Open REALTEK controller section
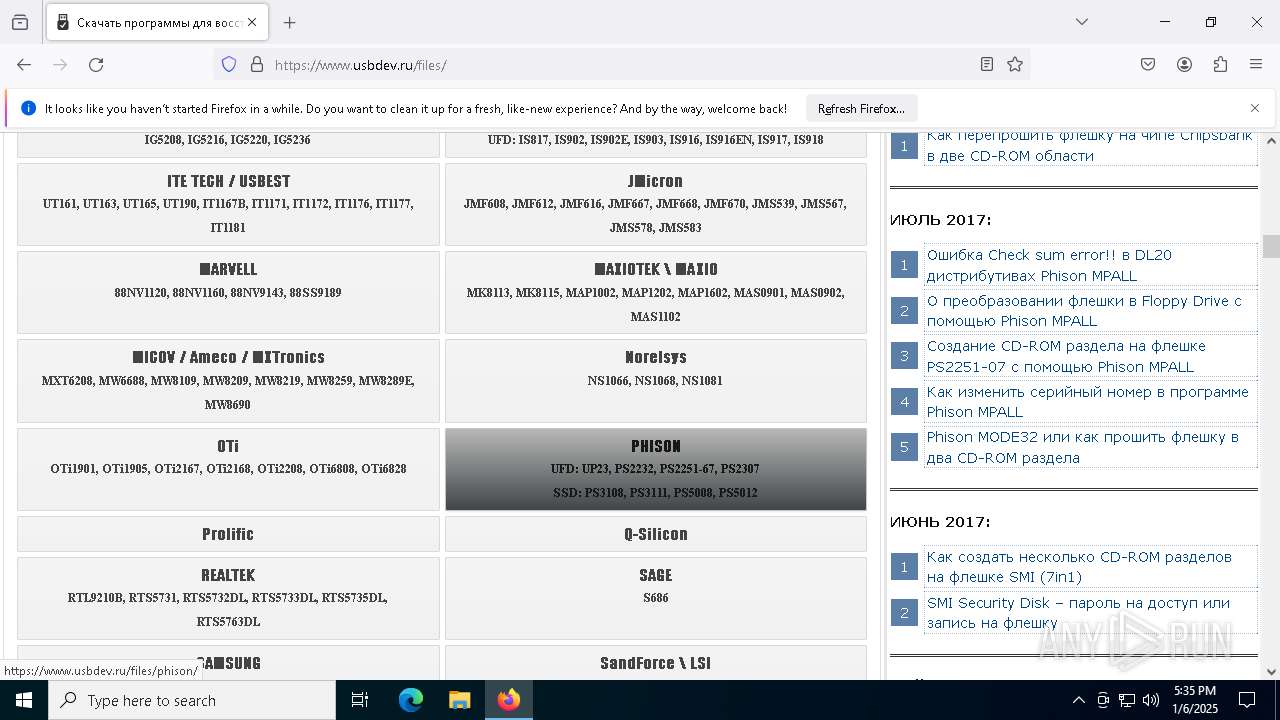The image size is (1280, 720). (228, 598)
